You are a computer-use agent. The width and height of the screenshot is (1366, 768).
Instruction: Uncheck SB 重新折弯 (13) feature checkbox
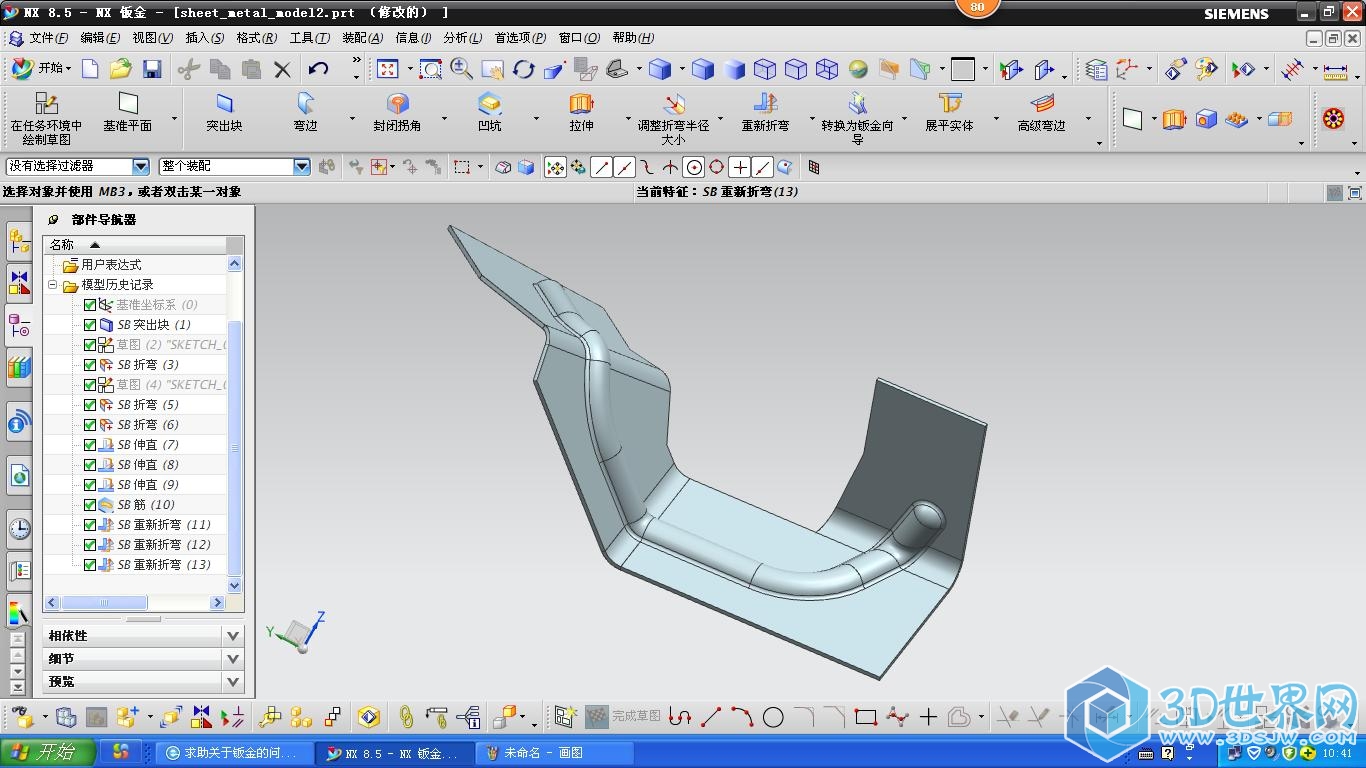tap(90, 565)
